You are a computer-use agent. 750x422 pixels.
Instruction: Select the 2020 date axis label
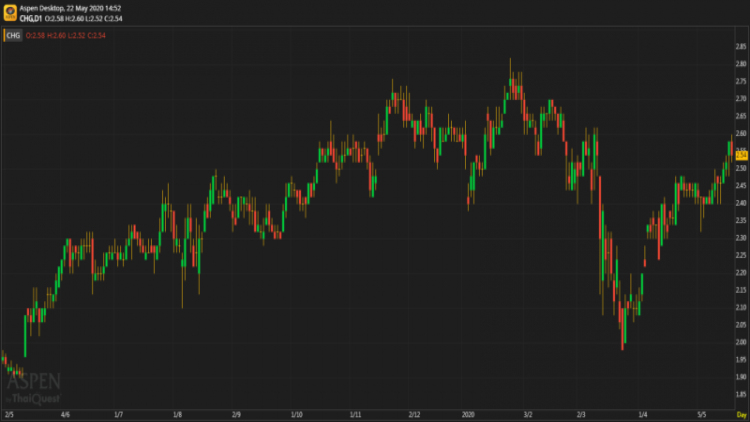click(x=469, y=413)
